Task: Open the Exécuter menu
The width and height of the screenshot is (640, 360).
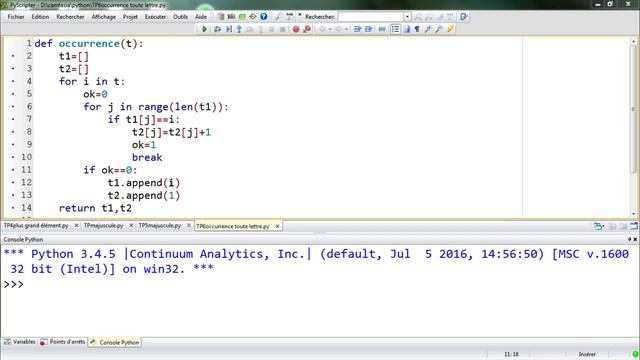Action: point(156,17)
